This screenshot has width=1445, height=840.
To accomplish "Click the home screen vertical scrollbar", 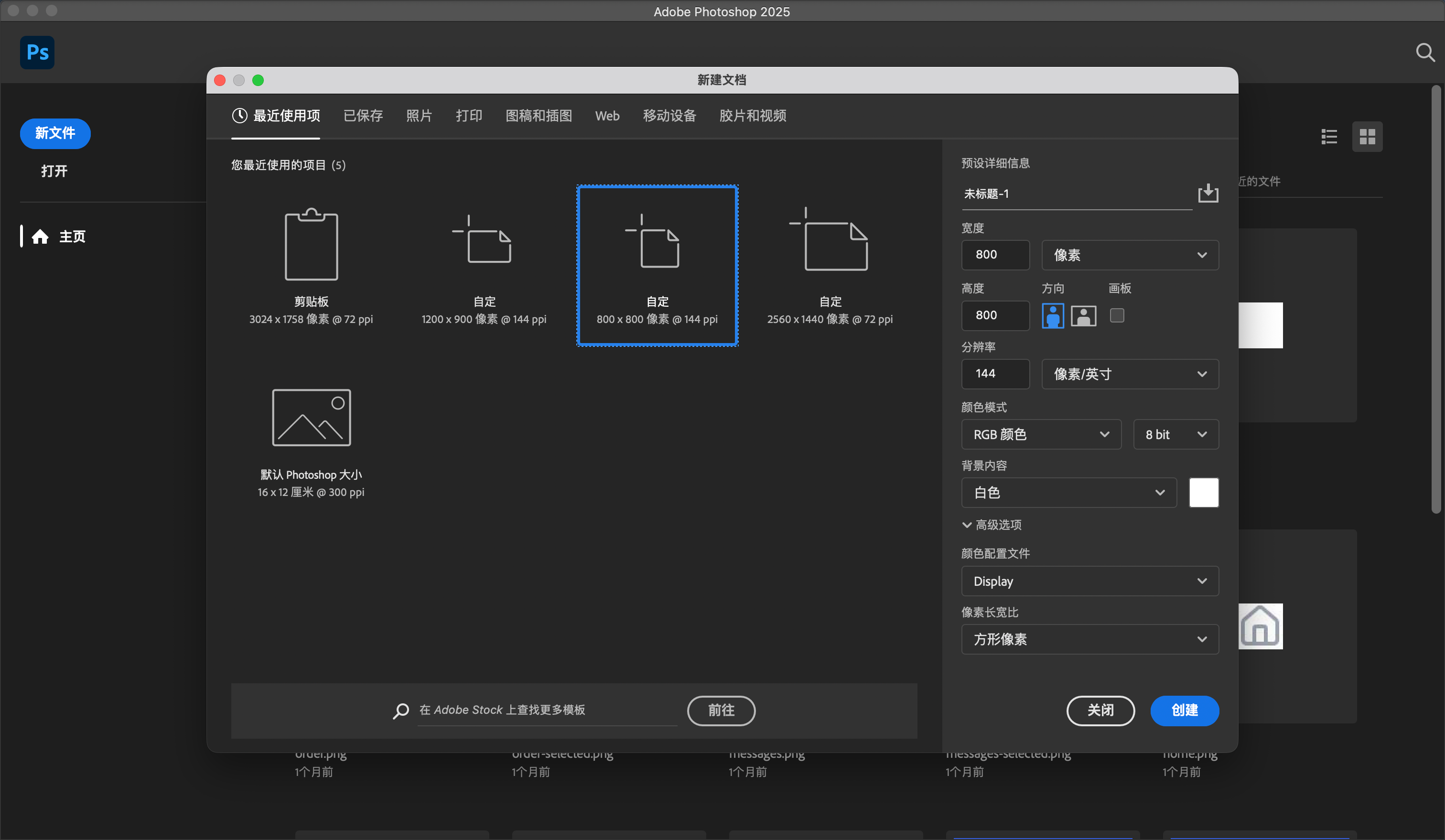I will (x=1436, y=299).
